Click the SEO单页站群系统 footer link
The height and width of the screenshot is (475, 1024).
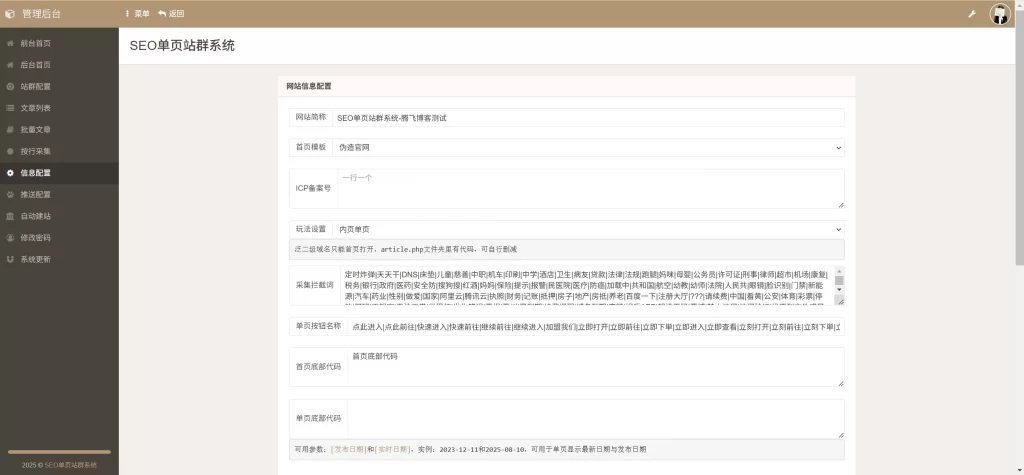pos(70,465)
